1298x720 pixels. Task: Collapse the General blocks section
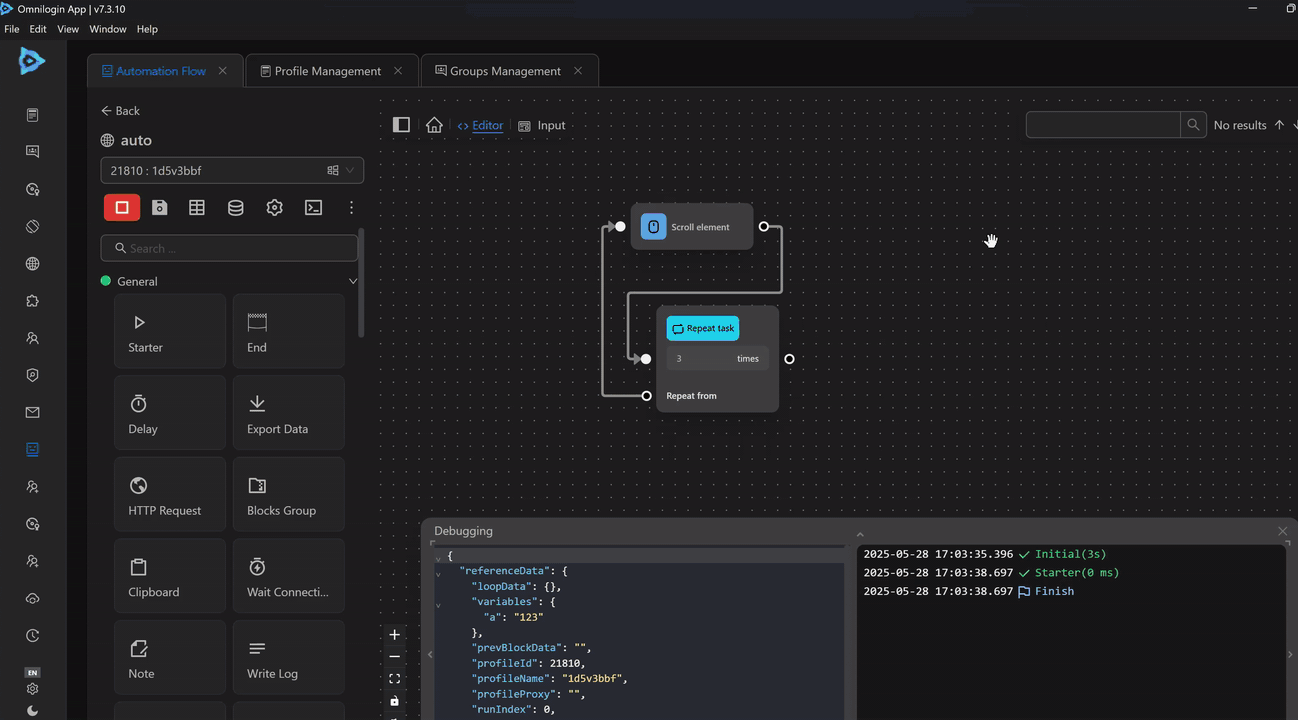(x=352, y=281)
